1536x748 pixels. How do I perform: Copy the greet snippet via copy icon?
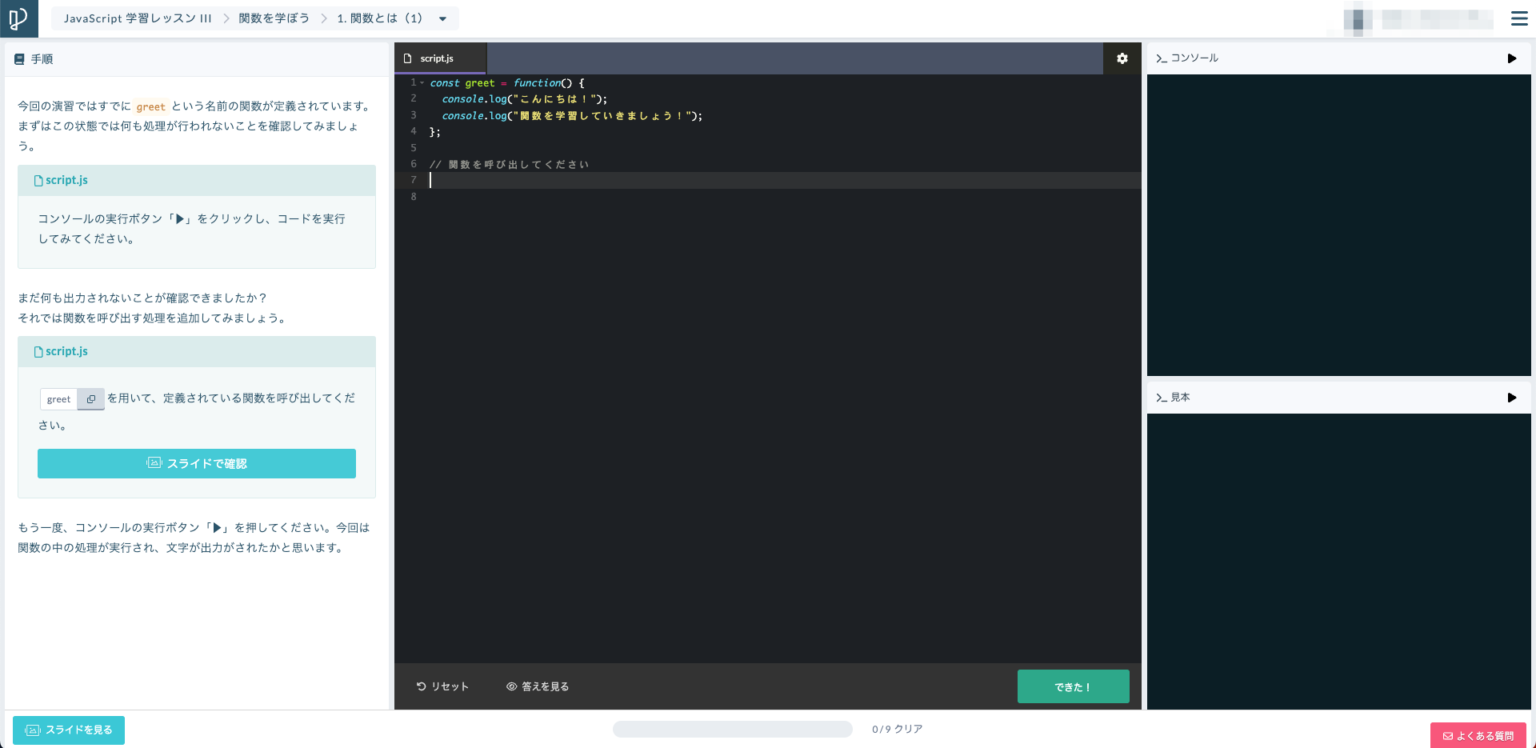[x=91, y=399]
